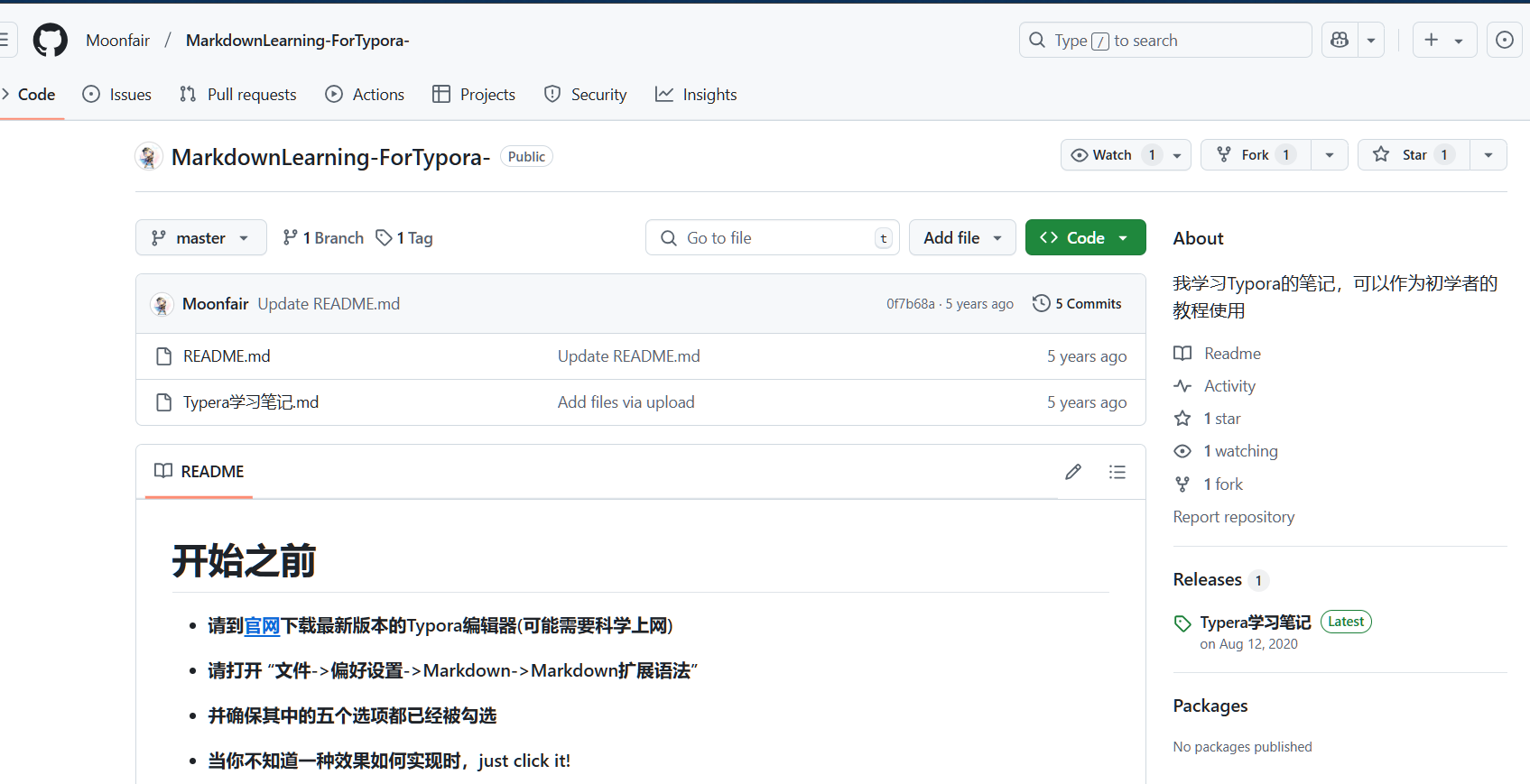The image size is (1530, 784).
Task: Open commit hash 0f7b68a
Action: 910,304
